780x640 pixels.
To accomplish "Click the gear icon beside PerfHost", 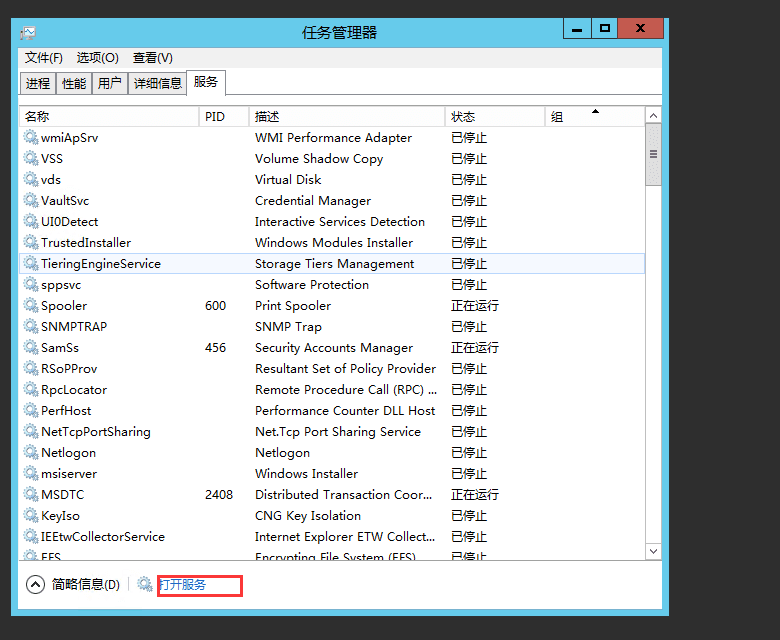I will click(x=31, y=410).
